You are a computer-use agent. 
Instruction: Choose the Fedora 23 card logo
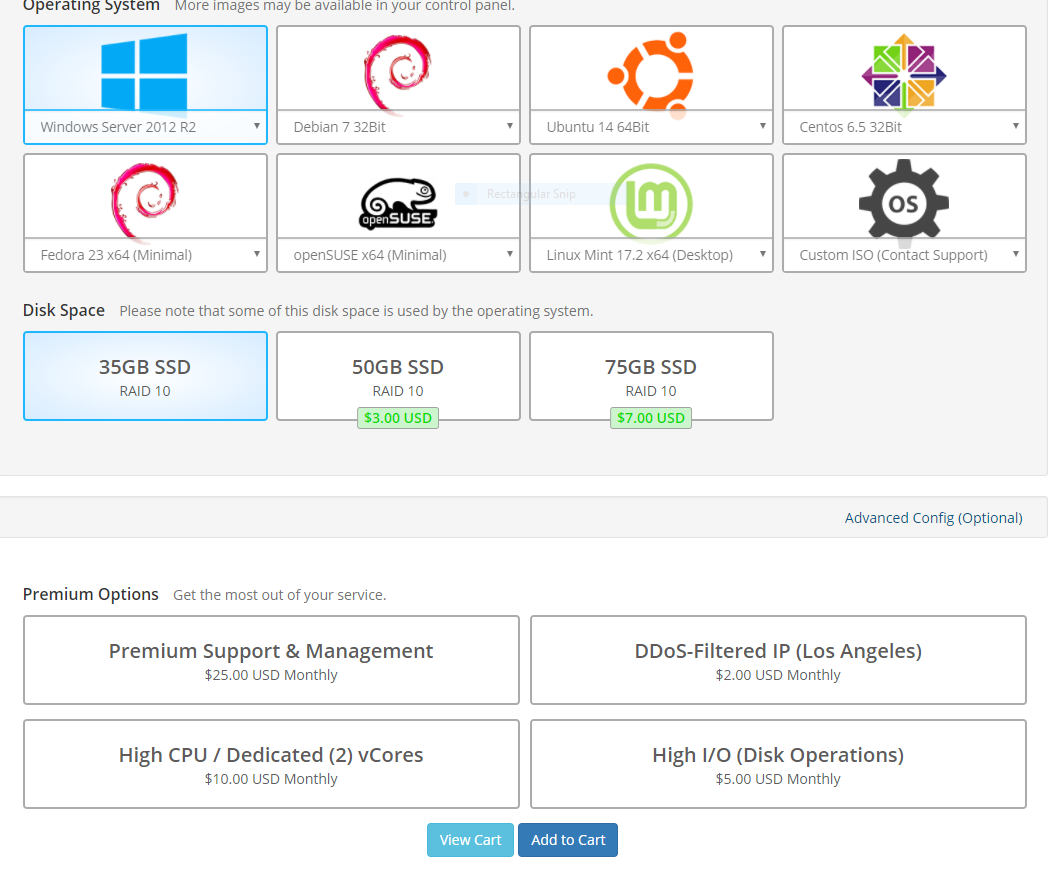click(145, 201)
